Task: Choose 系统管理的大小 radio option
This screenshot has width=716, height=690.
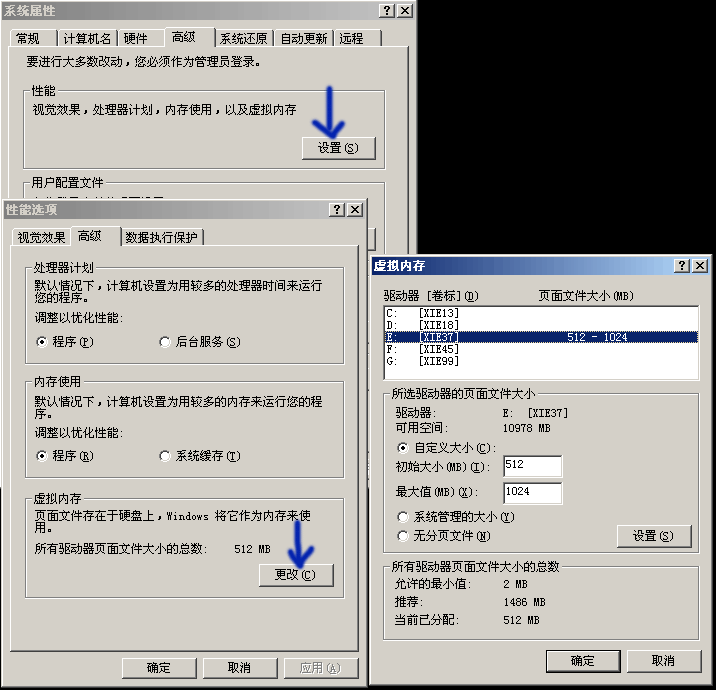Action: (x=403, y=517)
